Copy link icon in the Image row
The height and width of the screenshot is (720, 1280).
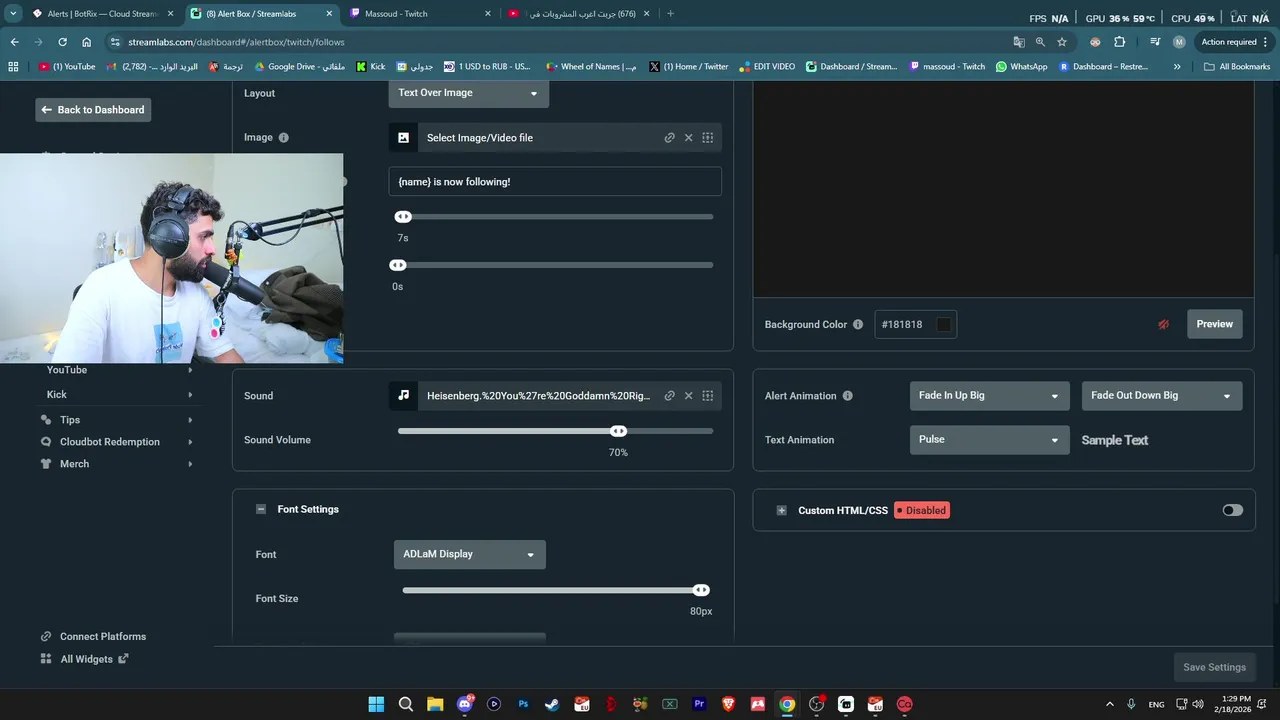(x=669, y=138)
